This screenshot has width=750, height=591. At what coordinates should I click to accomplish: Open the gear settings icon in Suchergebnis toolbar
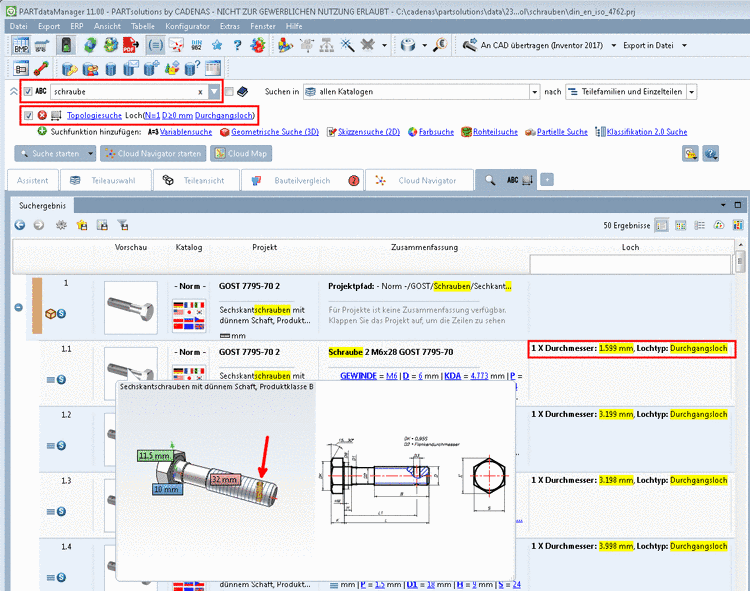click(x=61, y=225)
